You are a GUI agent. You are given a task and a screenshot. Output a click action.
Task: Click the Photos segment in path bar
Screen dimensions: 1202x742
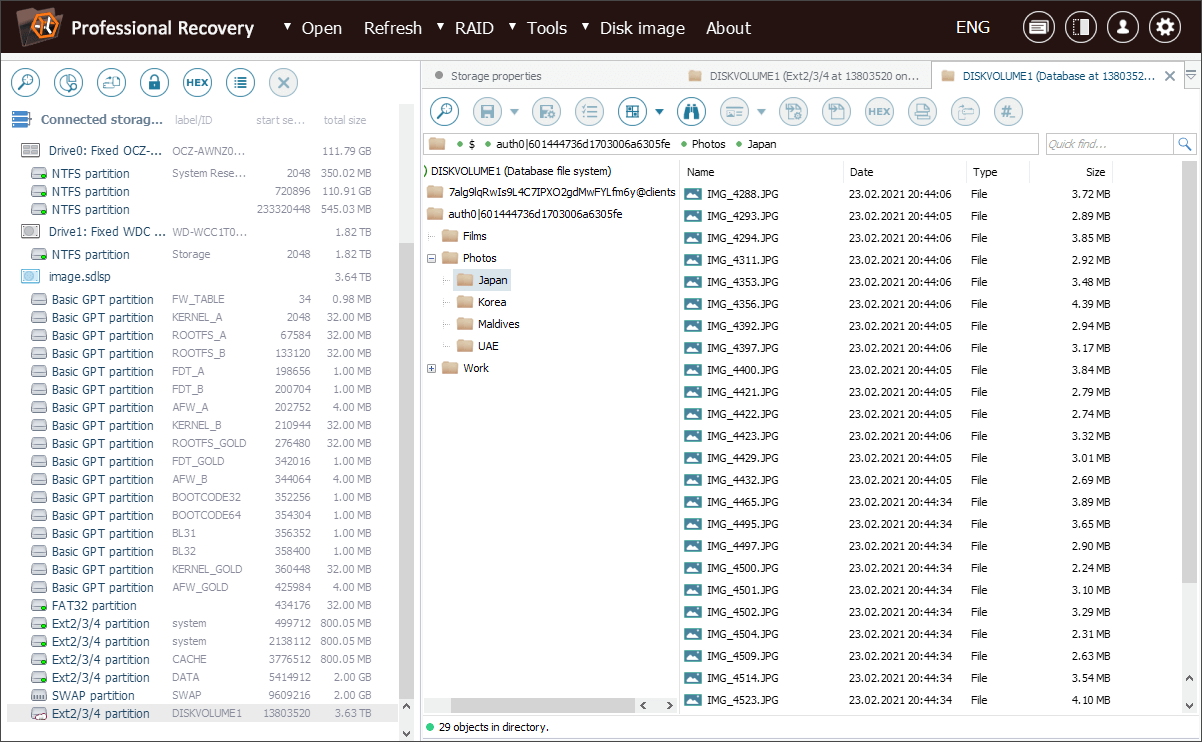(708, 144)
